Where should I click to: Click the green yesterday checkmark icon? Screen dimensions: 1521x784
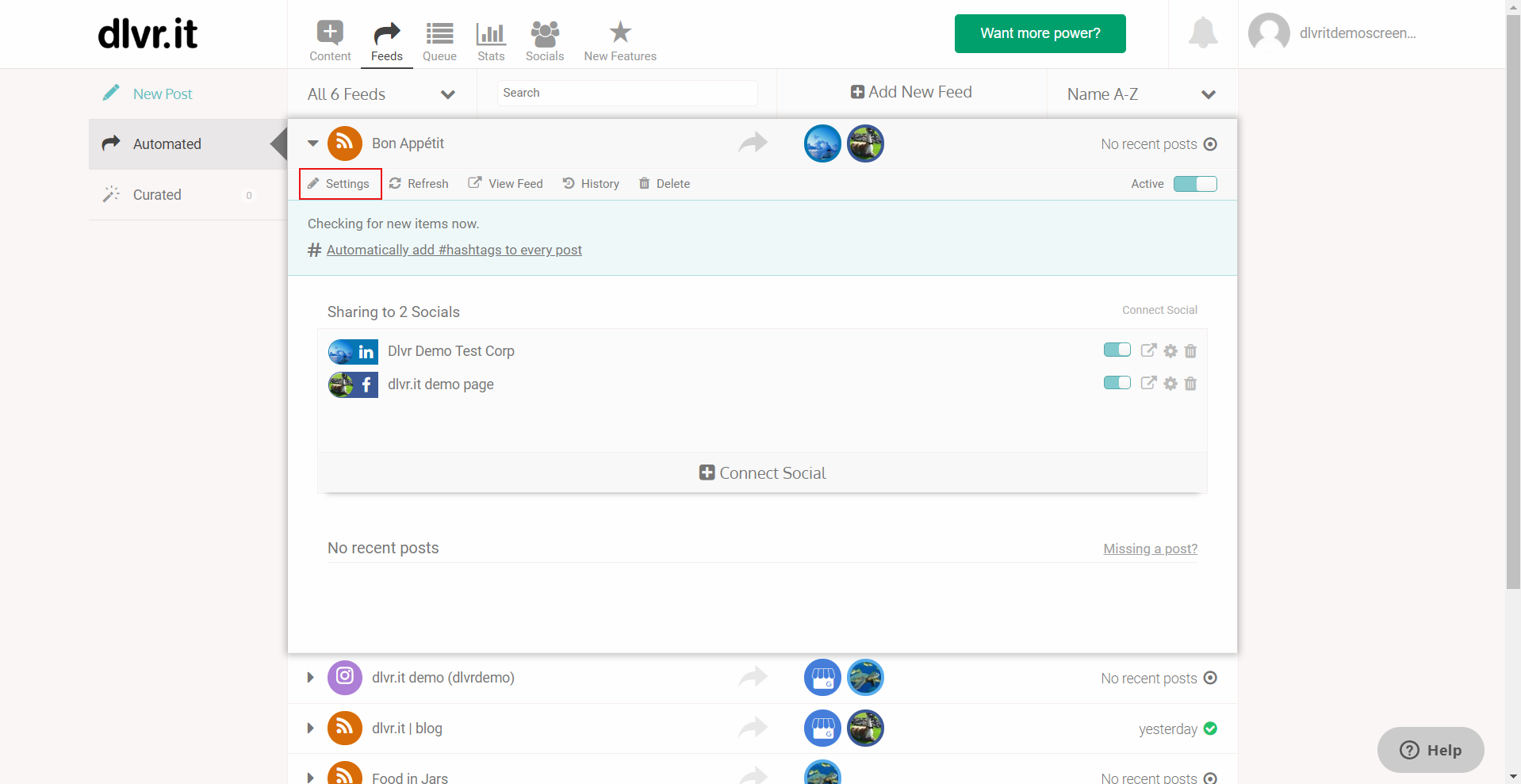pyautogui.click(x=1210, y=729)
